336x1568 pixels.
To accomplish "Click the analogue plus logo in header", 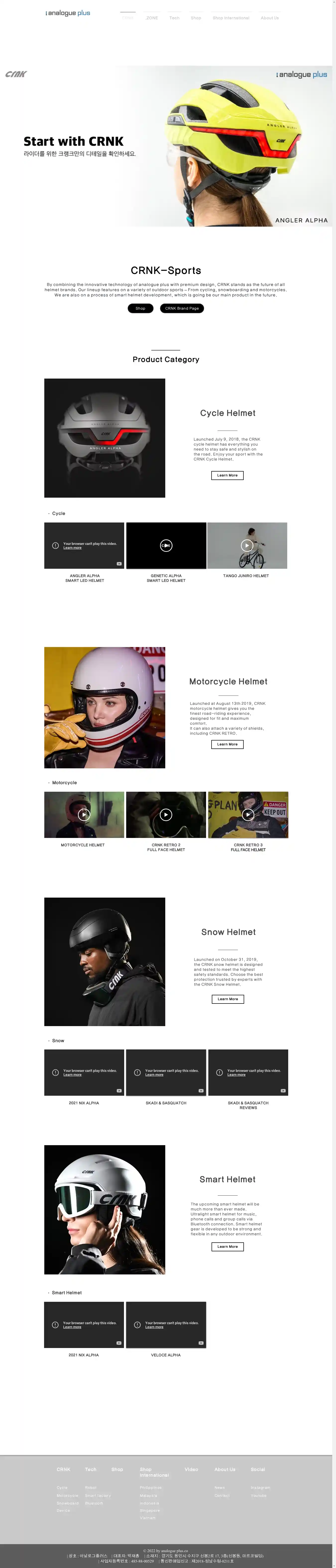I will coord(68,13).
